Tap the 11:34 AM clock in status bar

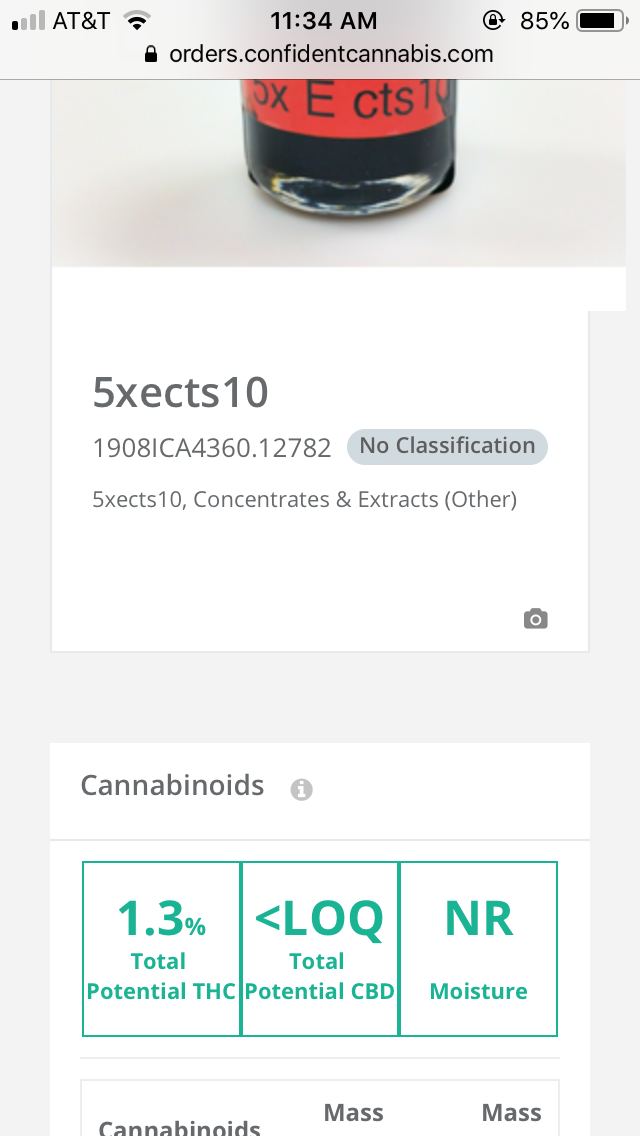coord(324,21)
